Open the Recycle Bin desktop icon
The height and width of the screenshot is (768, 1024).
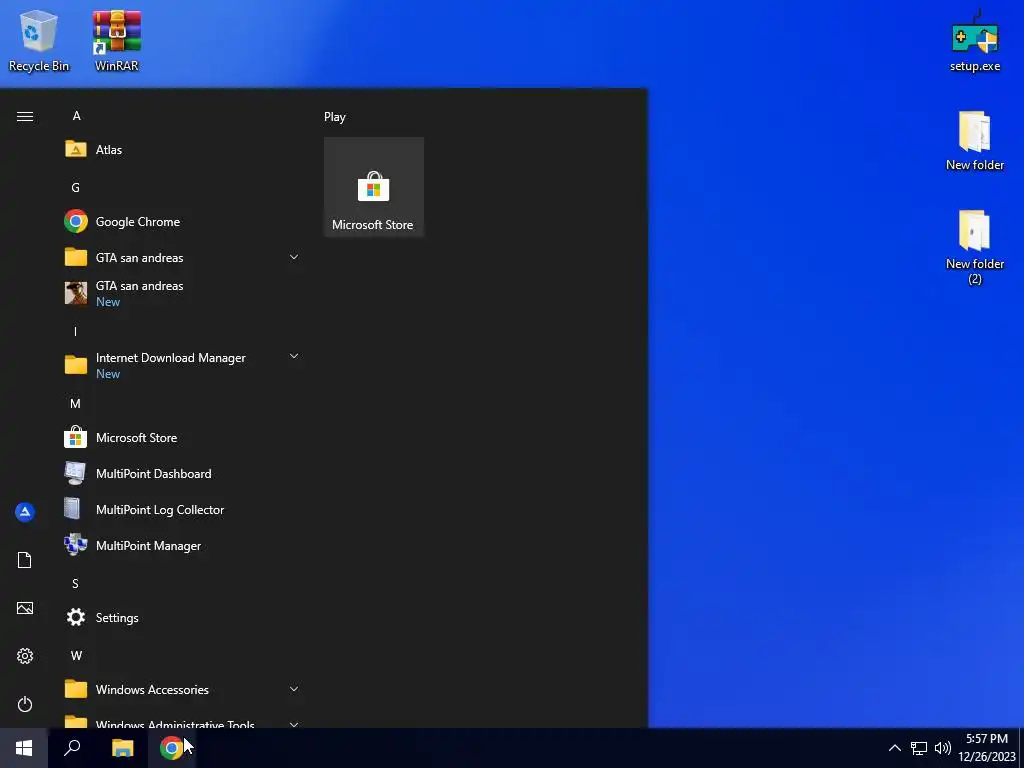coord(39,40)
